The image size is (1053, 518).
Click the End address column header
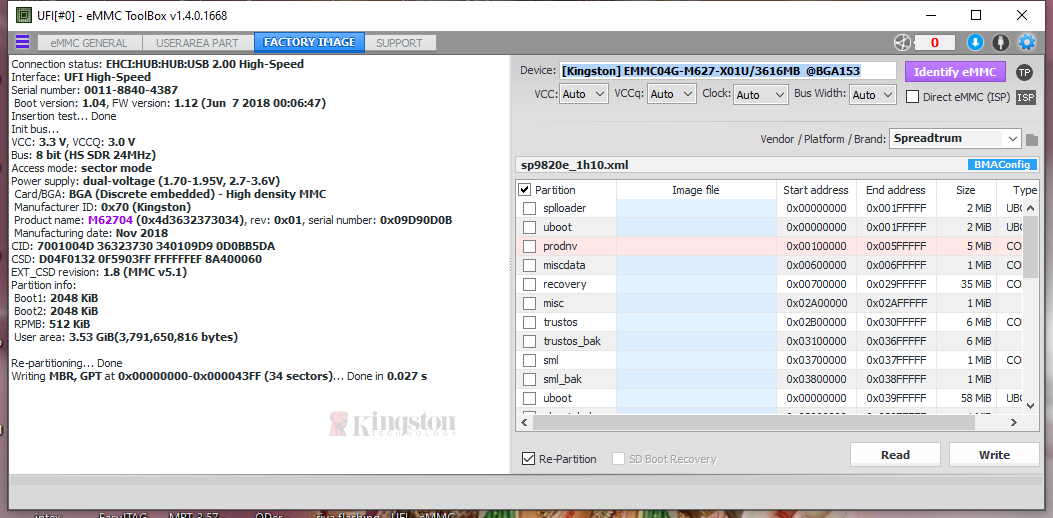coord(895,190)
